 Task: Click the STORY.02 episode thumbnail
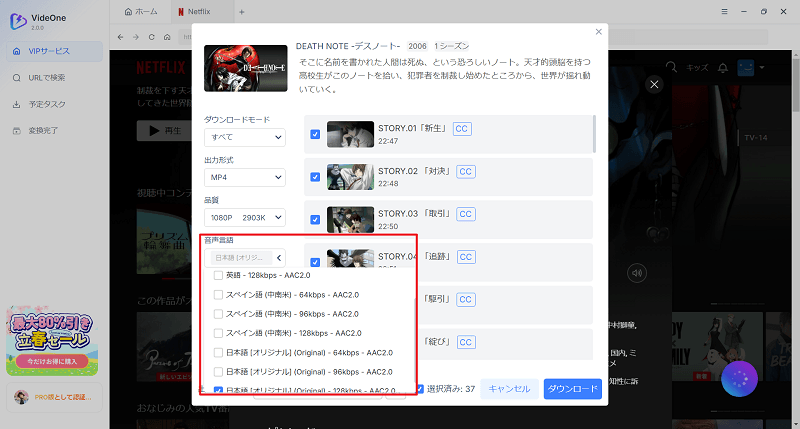click(x=350, y=177)
